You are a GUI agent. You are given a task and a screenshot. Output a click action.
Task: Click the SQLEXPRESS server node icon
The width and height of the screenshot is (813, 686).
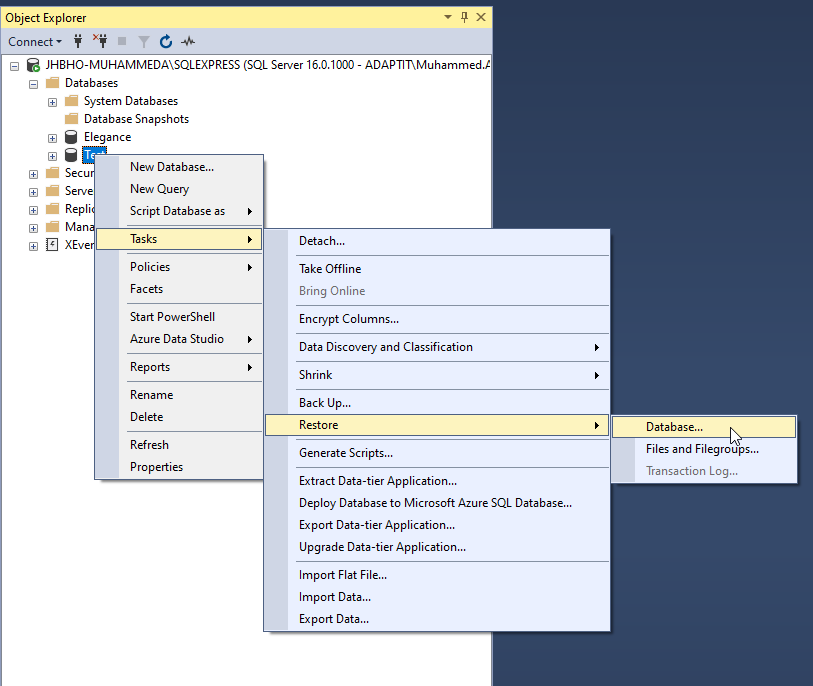pyautogui.click(x=33, y=65)
